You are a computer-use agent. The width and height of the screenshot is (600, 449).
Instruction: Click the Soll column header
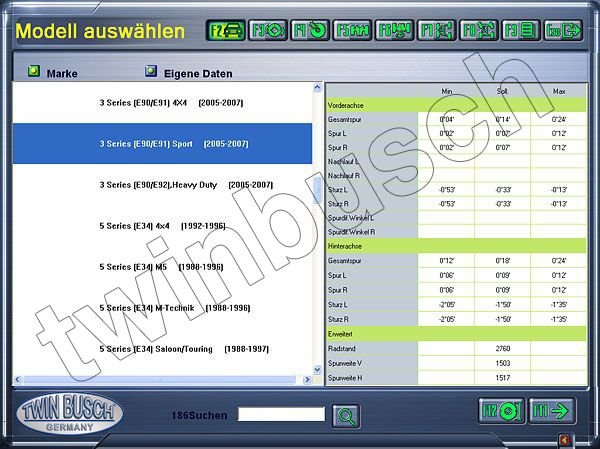click(x=502, y=91)
